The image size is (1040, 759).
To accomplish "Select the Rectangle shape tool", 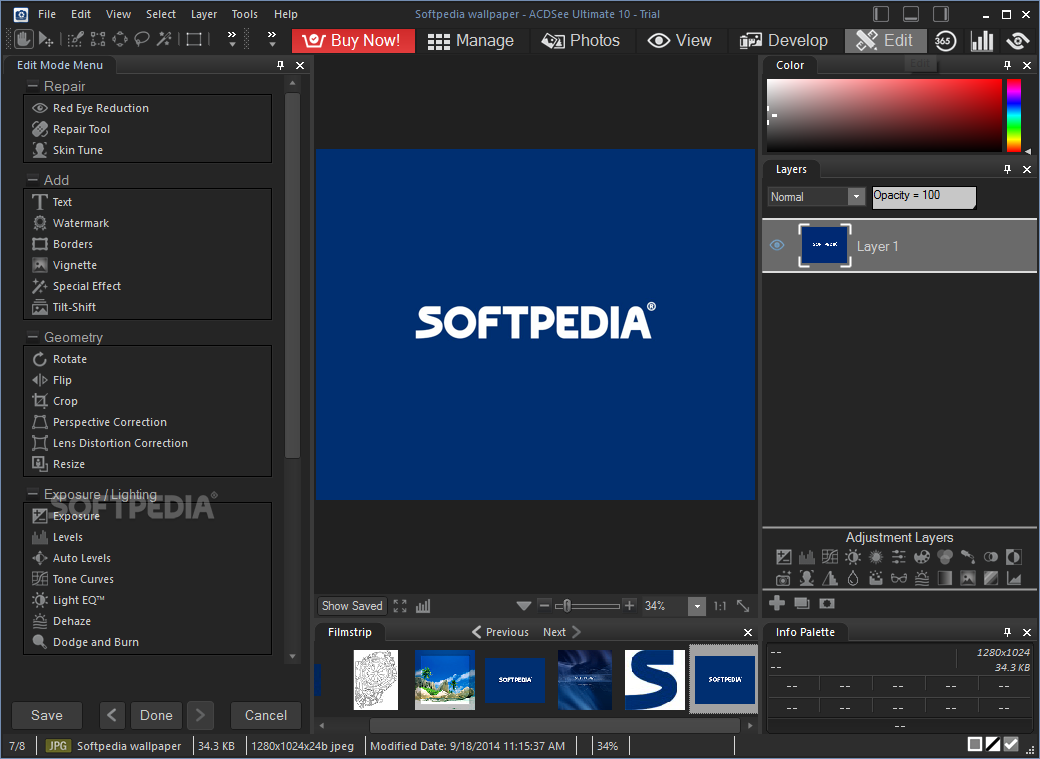I will coord(194,40).
